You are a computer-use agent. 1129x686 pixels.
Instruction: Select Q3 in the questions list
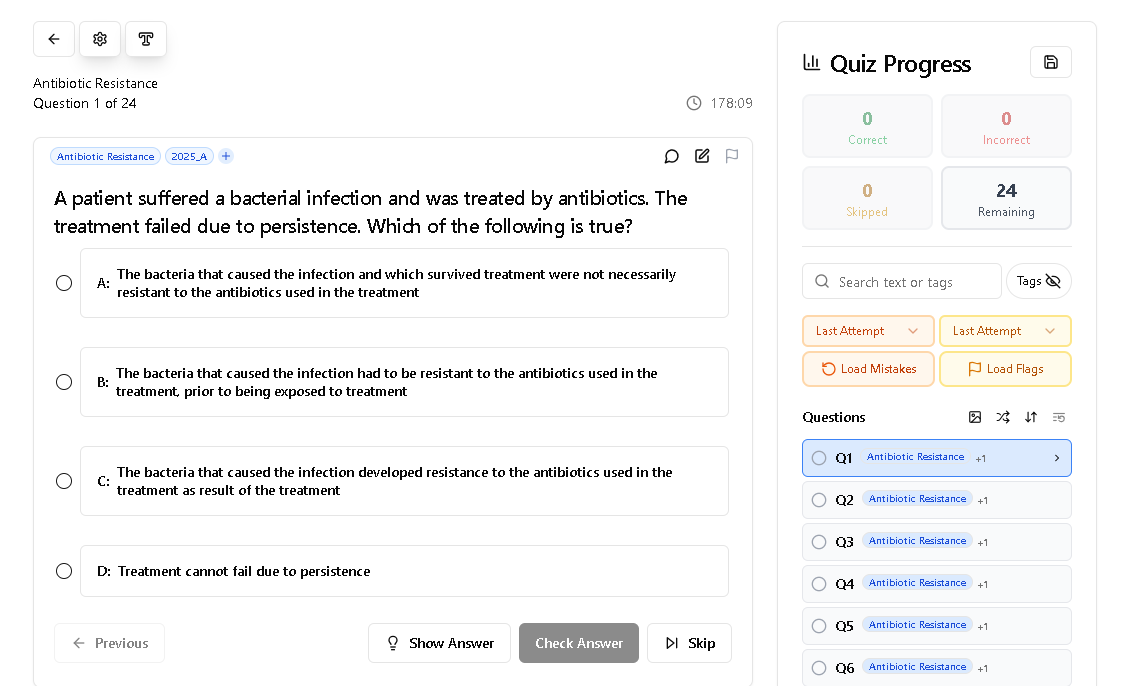[937, 541]
